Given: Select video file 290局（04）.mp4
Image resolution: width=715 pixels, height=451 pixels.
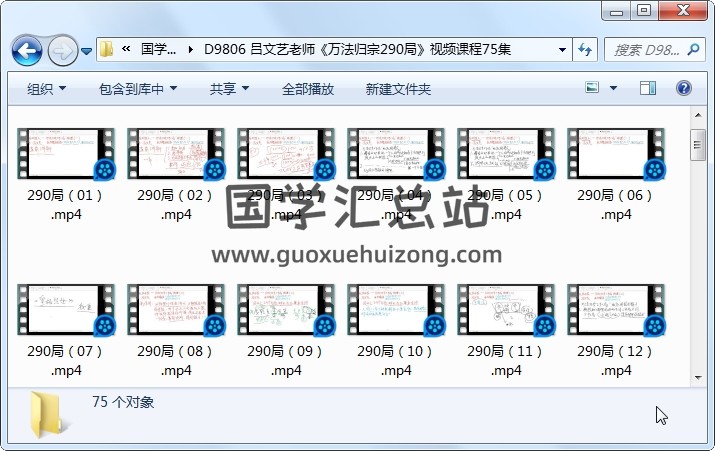Looking at the screenshot, I should [395, 175].
